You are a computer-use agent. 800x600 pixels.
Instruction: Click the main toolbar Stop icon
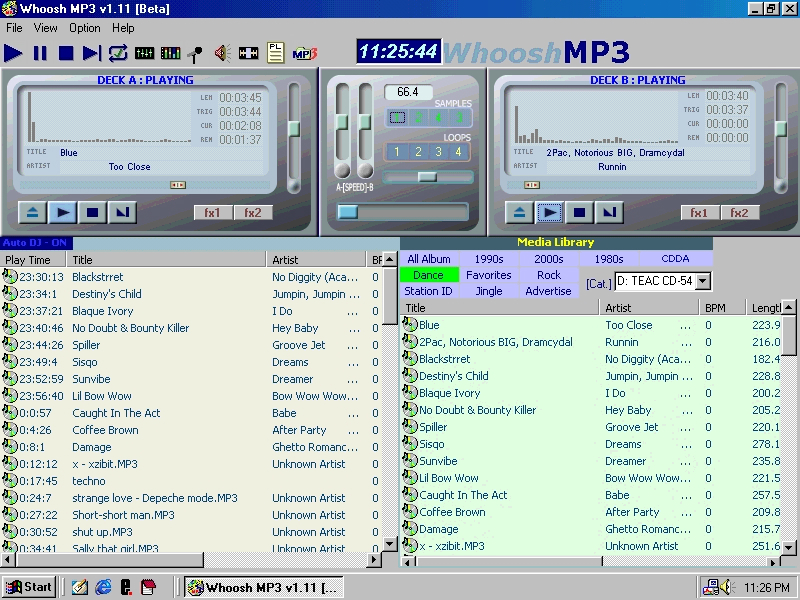click(66, 53)
